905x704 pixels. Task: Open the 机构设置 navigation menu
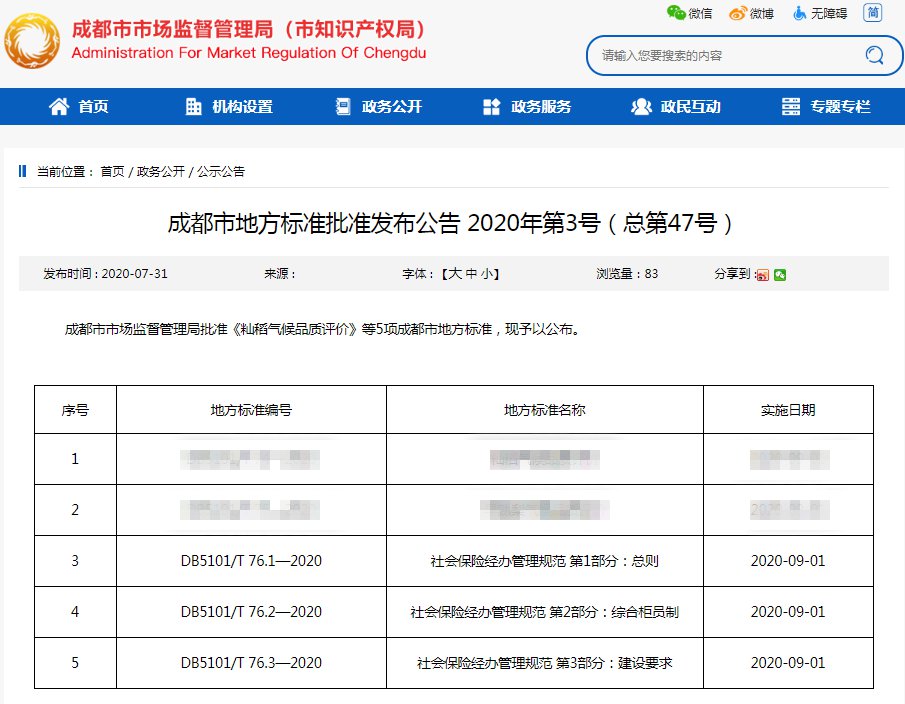point(229,107)
